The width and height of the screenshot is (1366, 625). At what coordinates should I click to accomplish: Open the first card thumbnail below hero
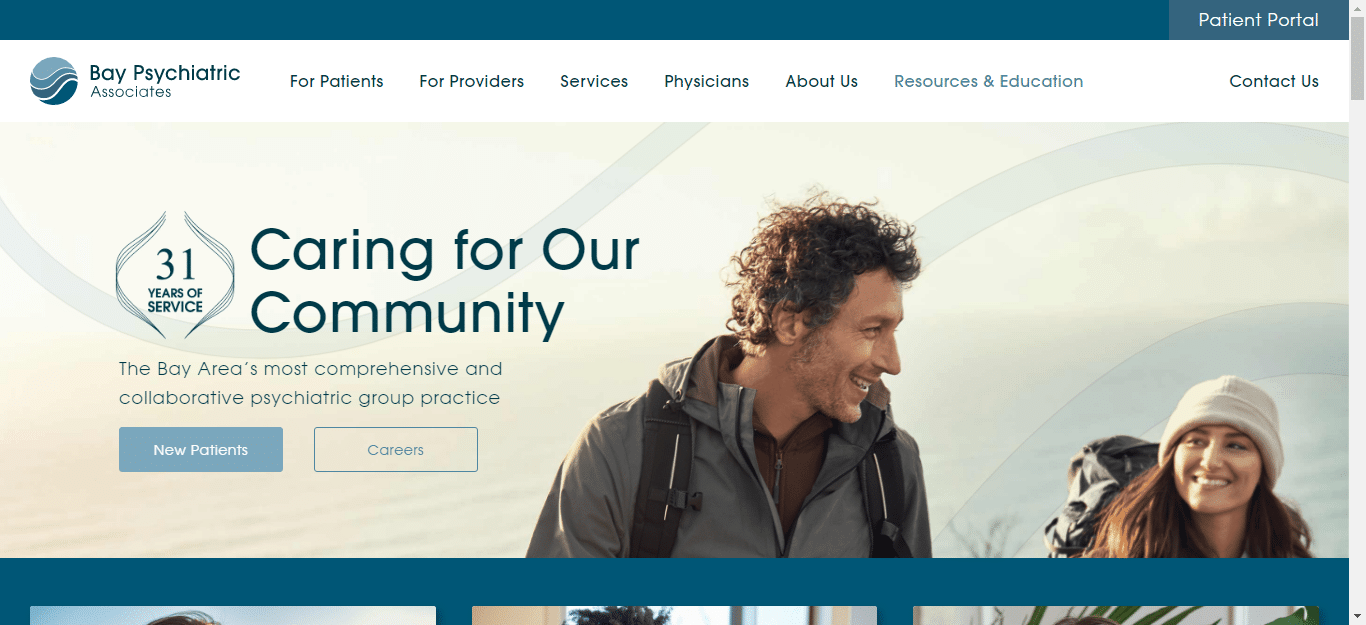[x=233, y=615]
